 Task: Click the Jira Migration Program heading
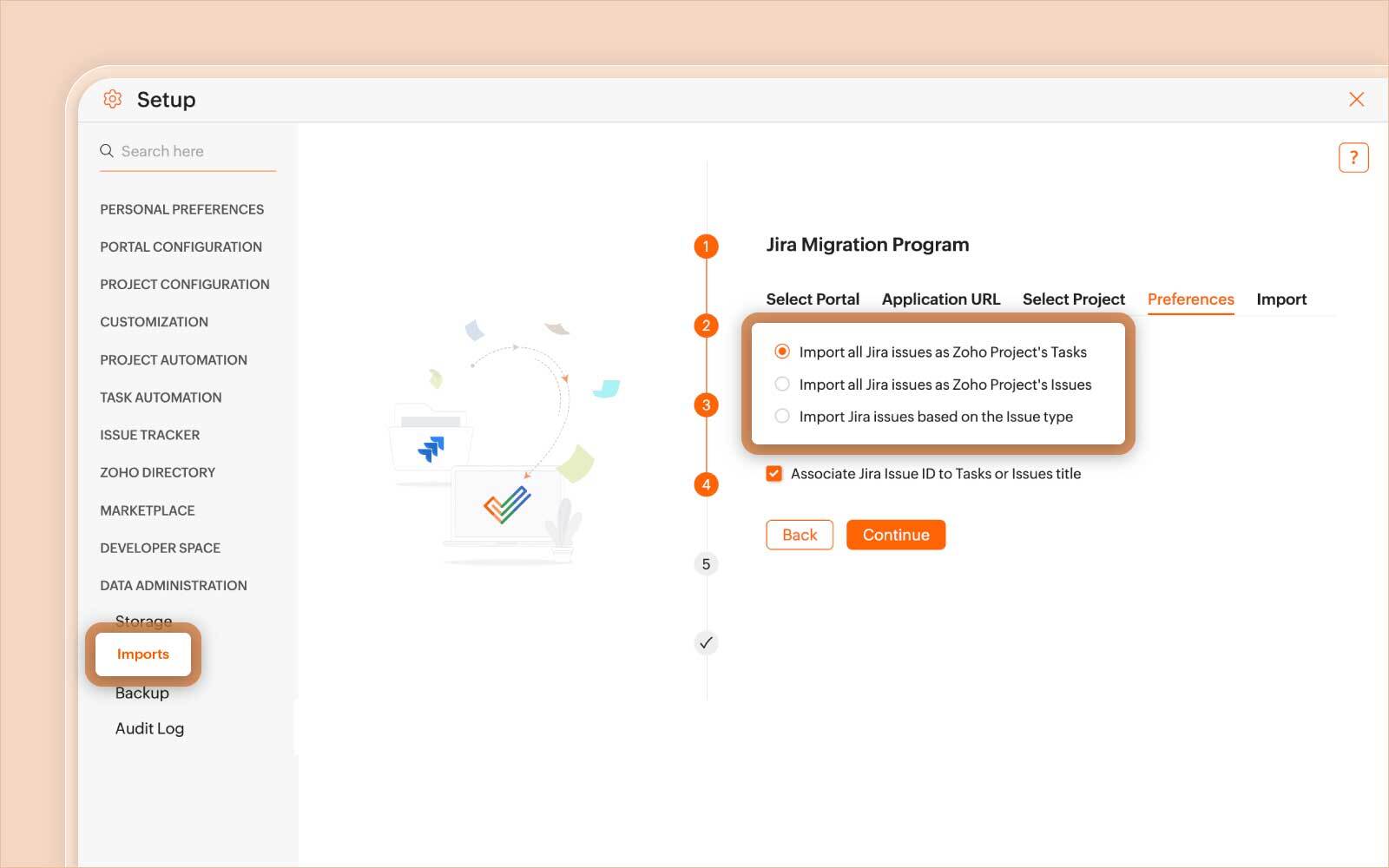pos(867,245)
